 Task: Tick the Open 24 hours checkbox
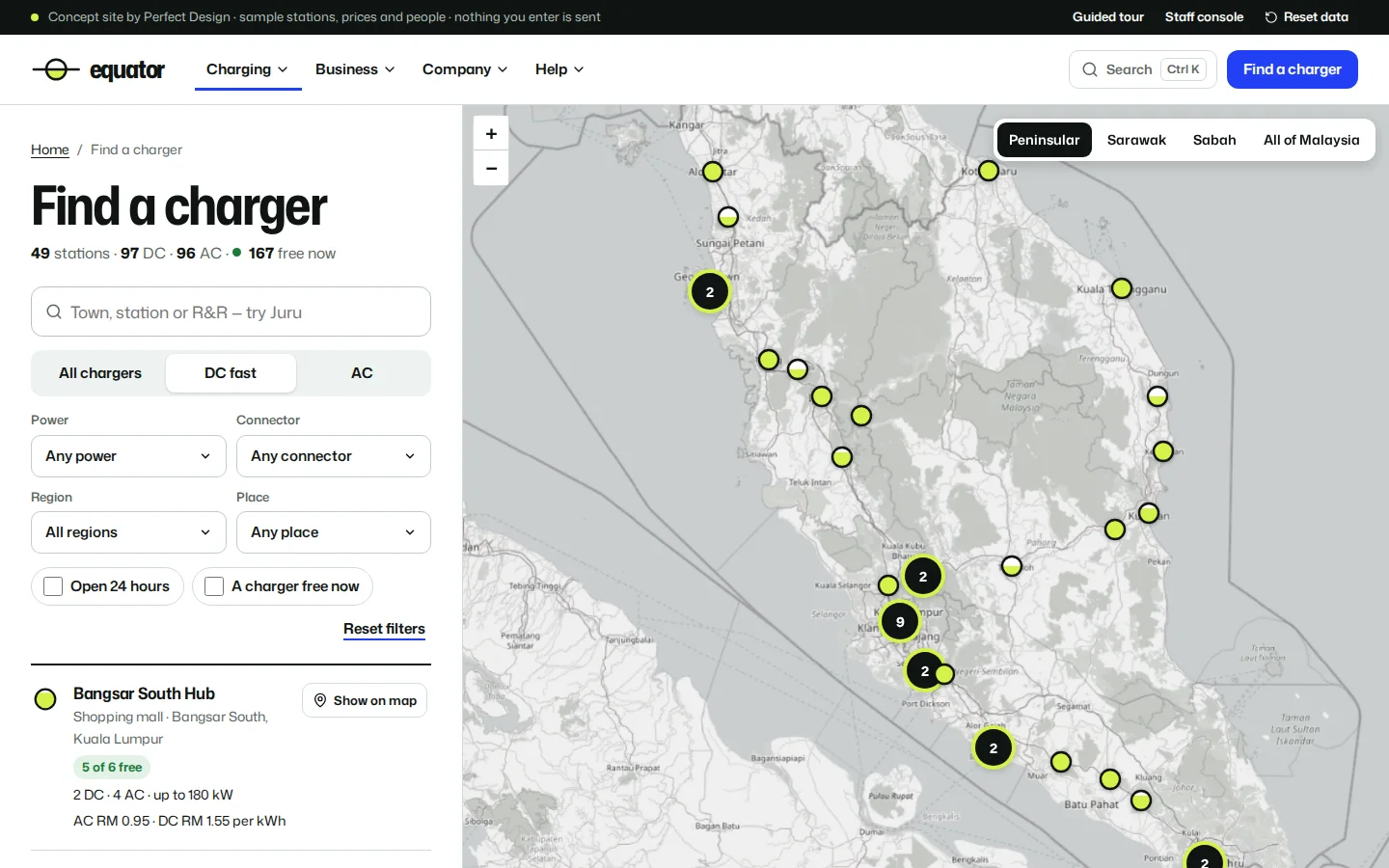[54, 586]
